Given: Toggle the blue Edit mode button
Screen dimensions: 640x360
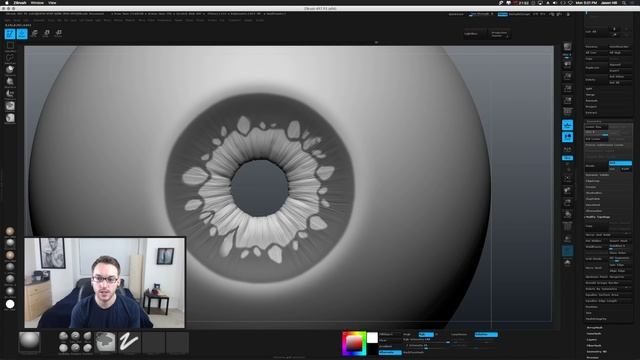Looking at the screenshot, I should pyautogui.click(x=10, y=33).
